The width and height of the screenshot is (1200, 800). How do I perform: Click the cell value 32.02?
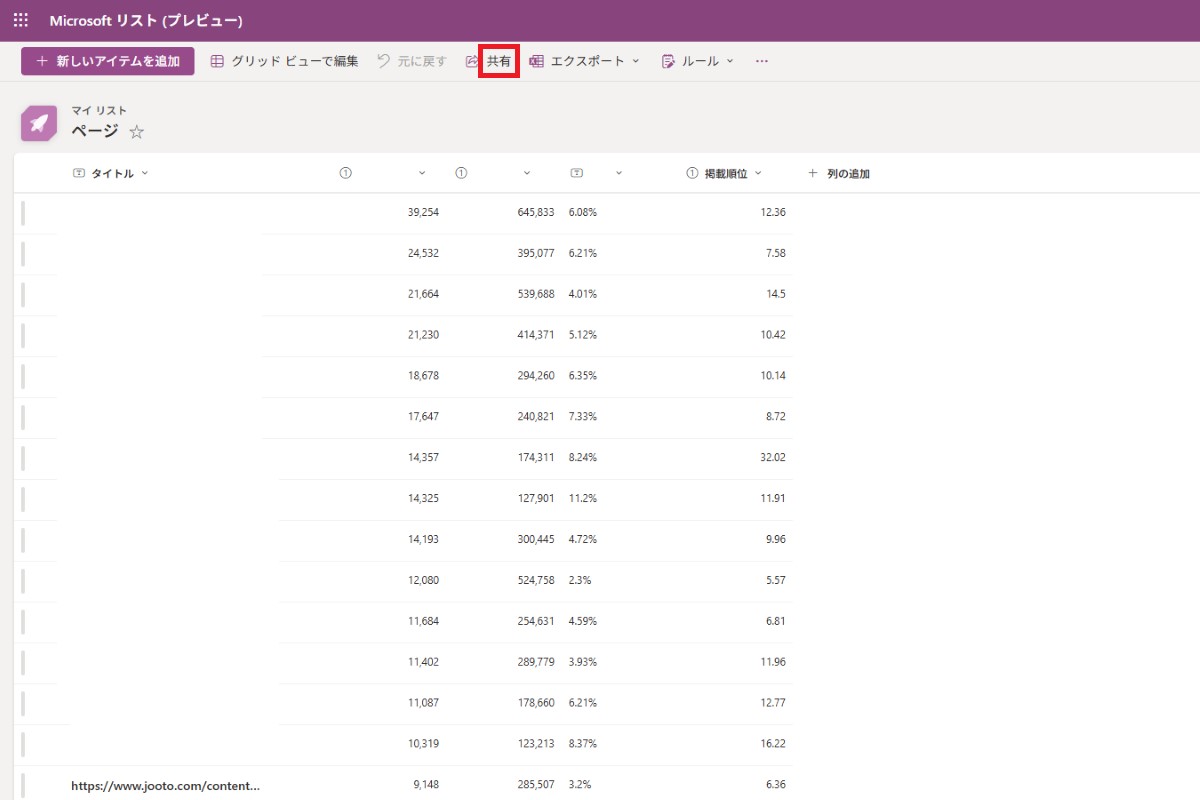tap(773, 457)
